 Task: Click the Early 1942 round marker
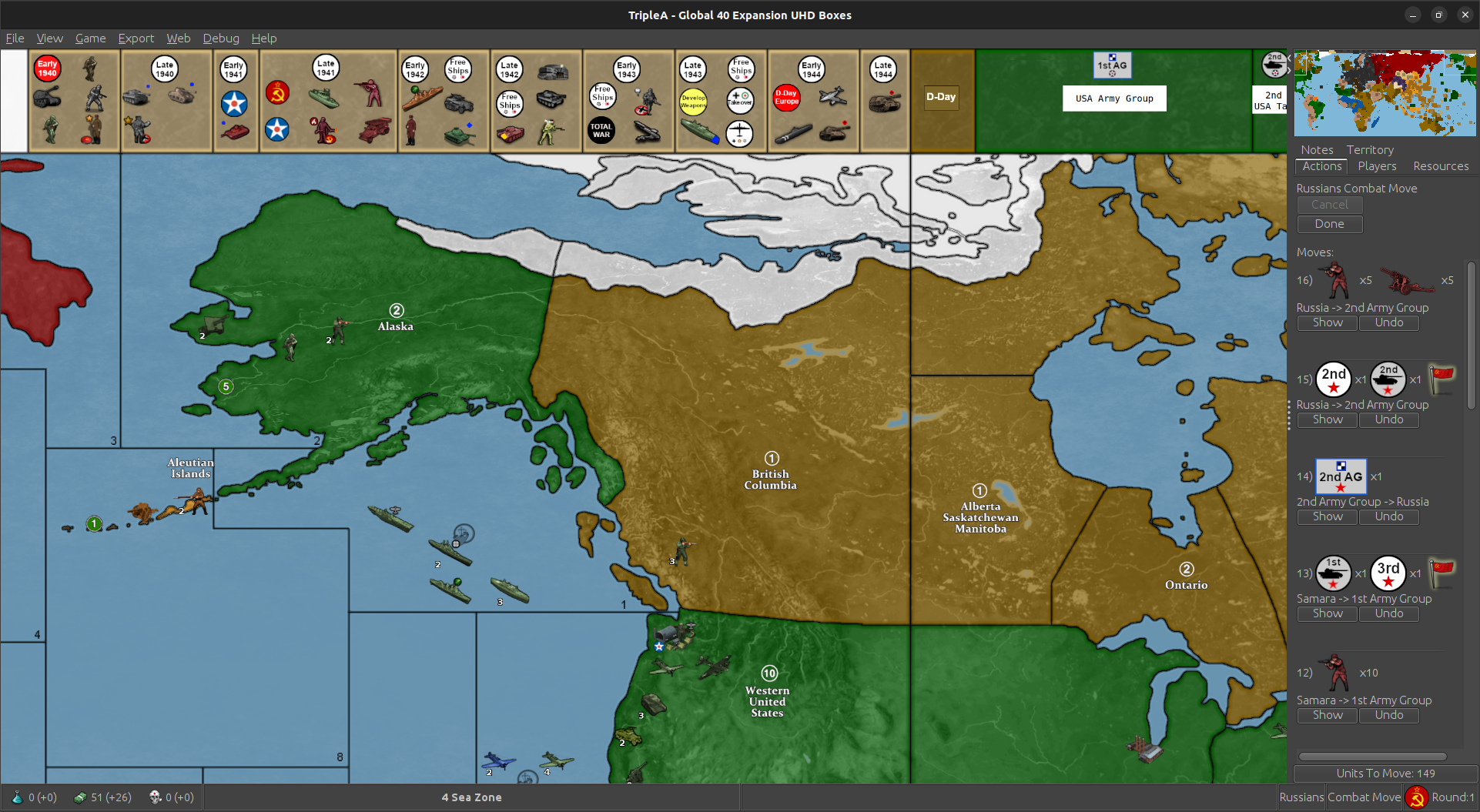click(415, 69)
